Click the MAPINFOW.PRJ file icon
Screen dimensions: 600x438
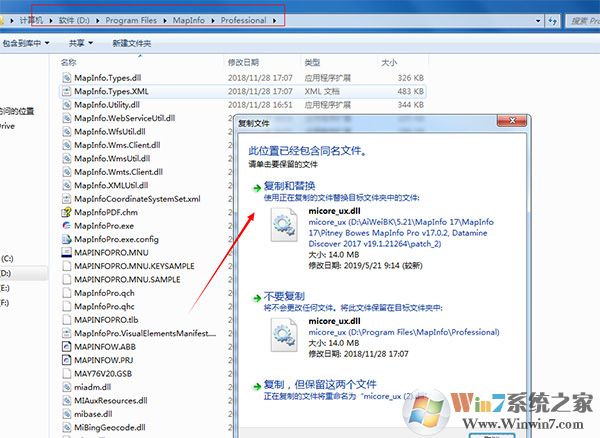[67, 360]
